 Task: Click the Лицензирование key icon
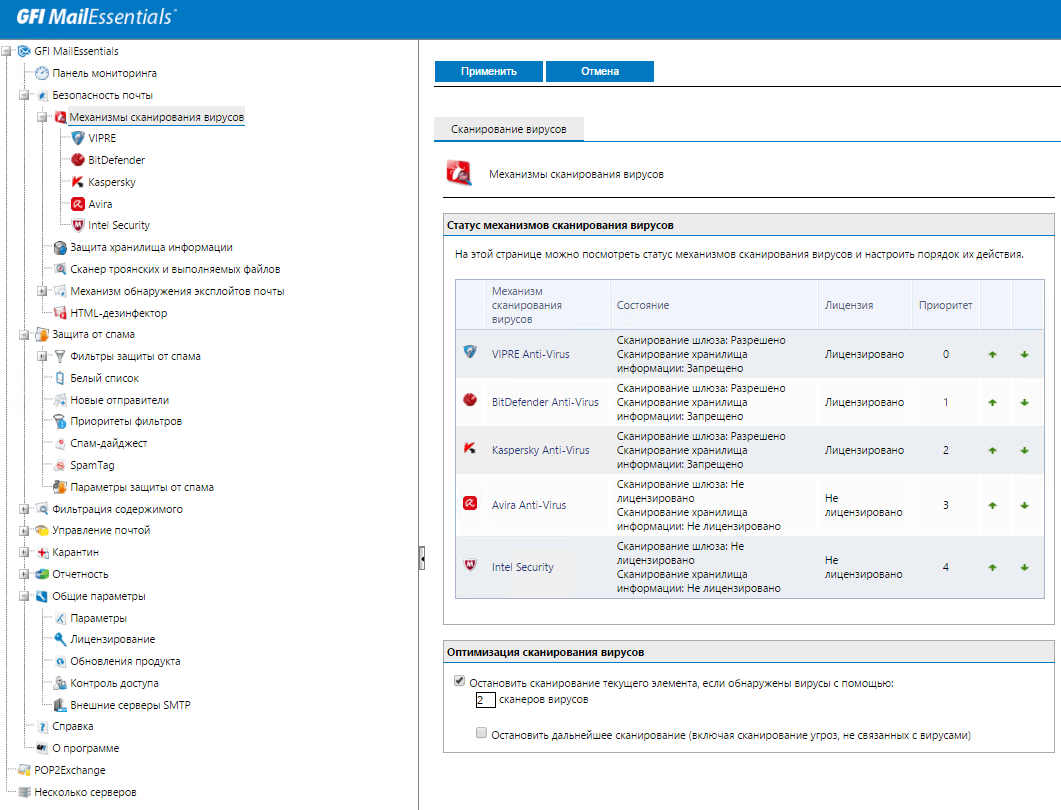click(60, 639)
